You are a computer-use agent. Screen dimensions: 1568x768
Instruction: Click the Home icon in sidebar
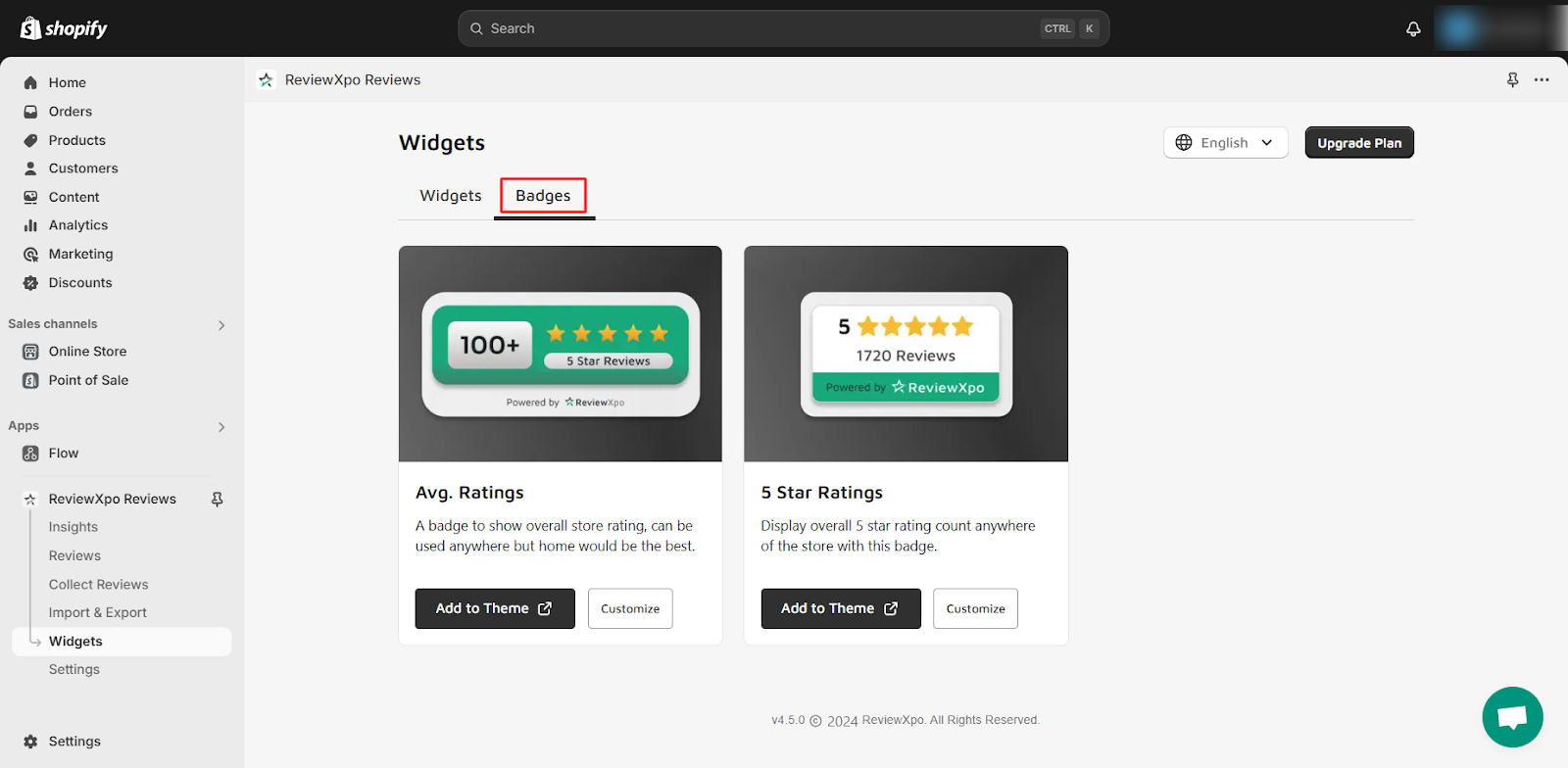pos(30,83)
